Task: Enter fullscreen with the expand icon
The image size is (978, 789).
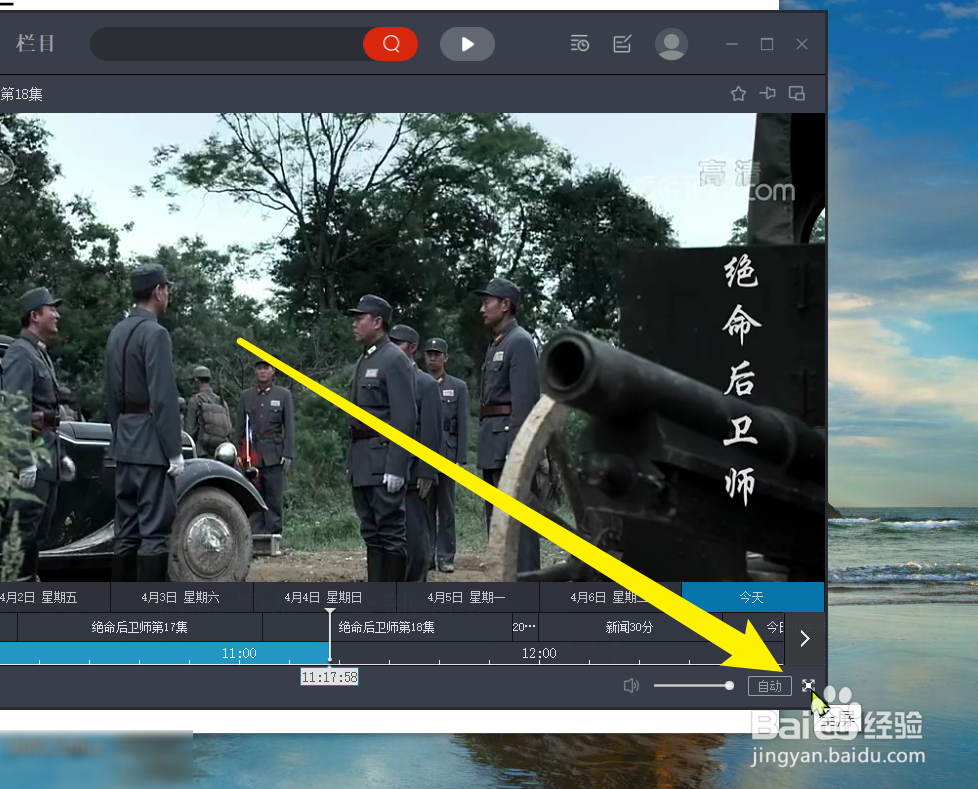Action: 808,685
